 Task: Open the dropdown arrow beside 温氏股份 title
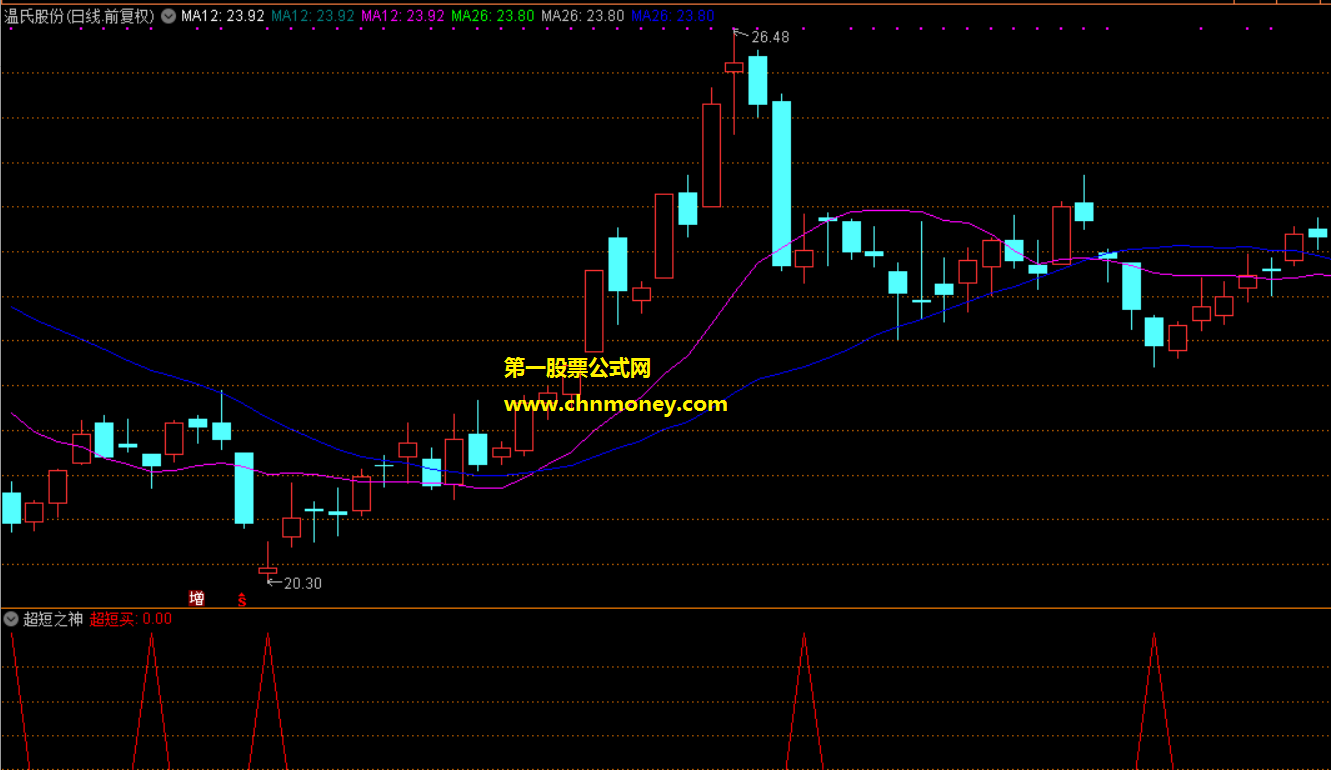click(x=167, y=16)
